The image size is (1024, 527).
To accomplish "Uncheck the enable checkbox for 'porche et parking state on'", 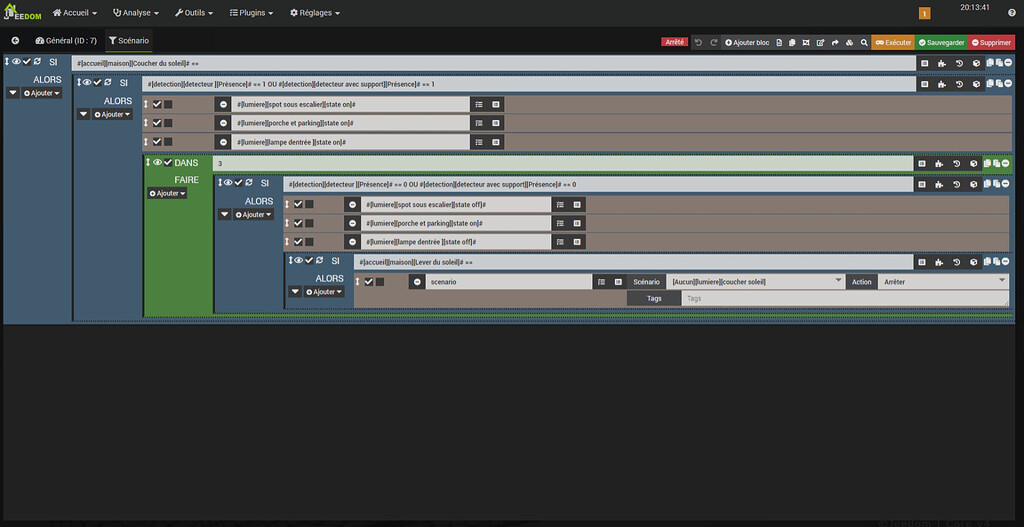I will (x=157, y=123).
